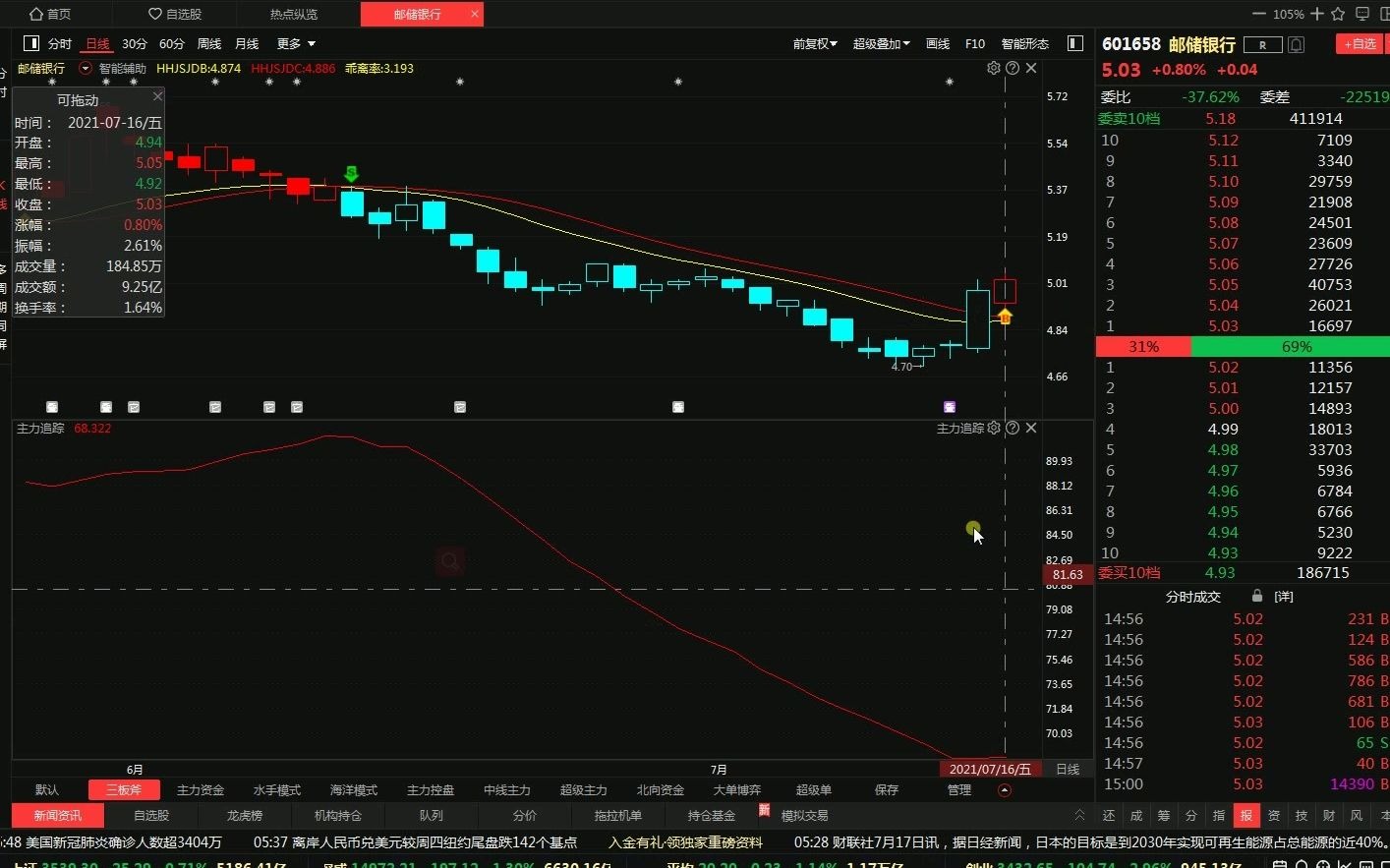Screen dimensions: 1390x868
Task: Open the 热点纵览 tab
Action: (294, 14)
